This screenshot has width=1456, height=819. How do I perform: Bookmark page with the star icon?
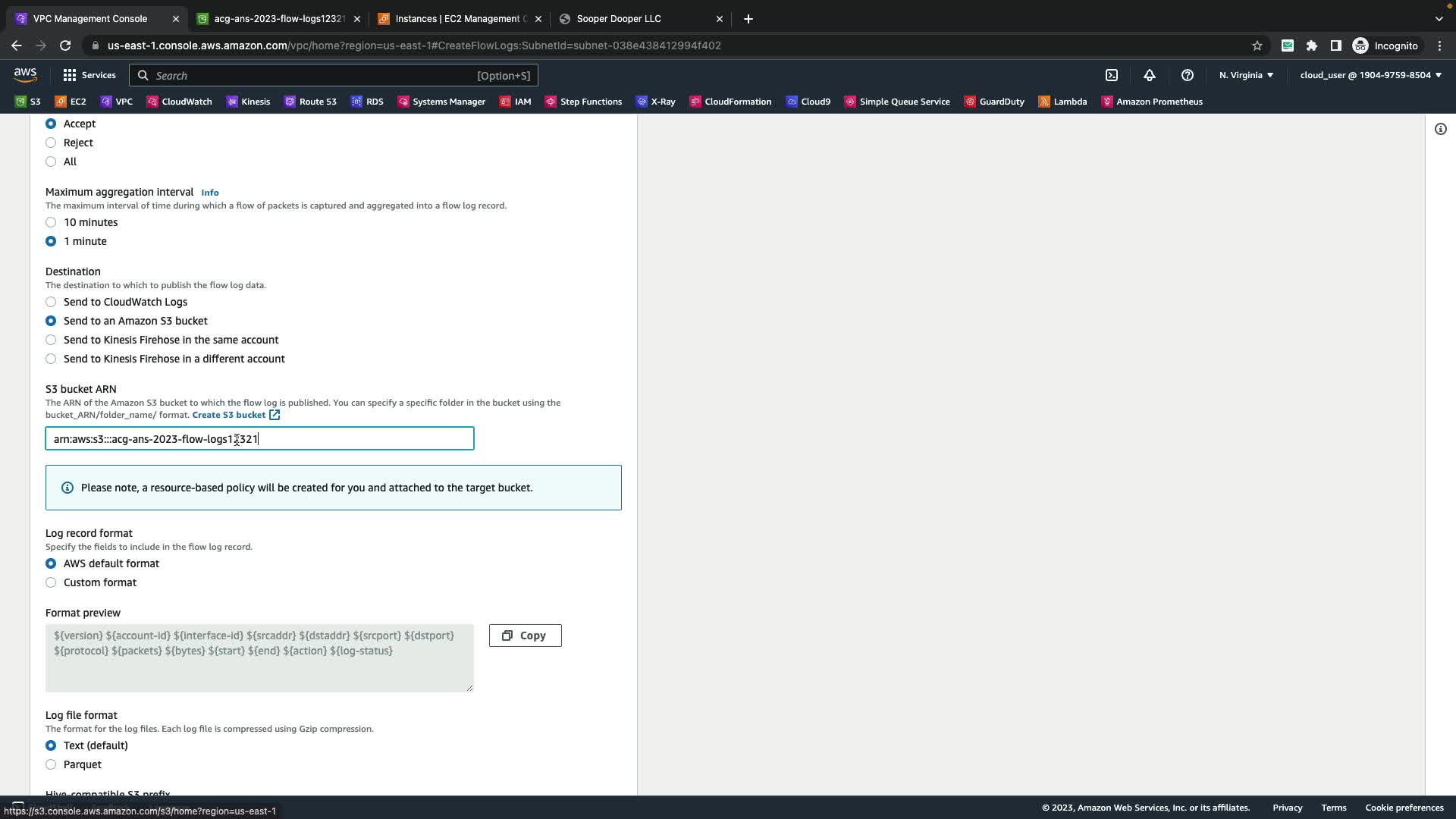pos(1257,45)
